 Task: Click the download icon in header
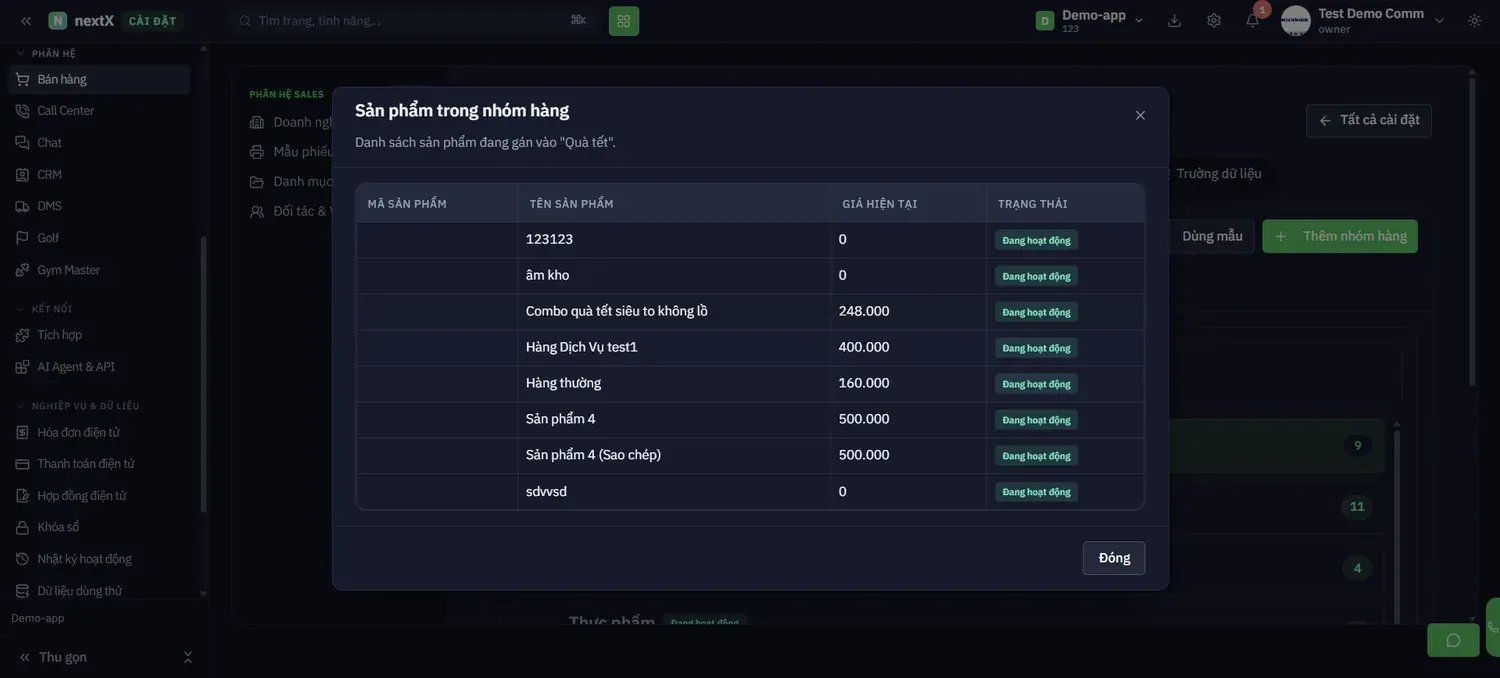tap(1174, 21)
